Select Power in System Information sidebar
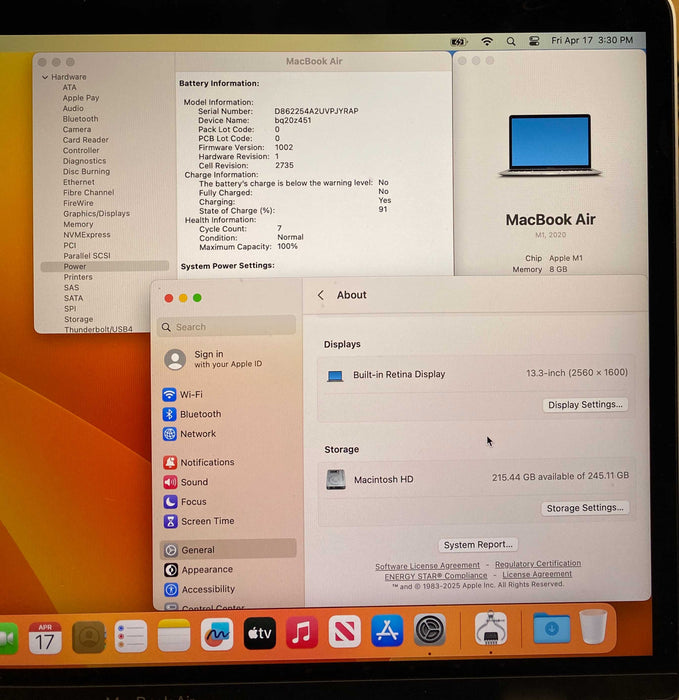The width and height of the screenshot is (679, 700). click(x=104, y=267)
